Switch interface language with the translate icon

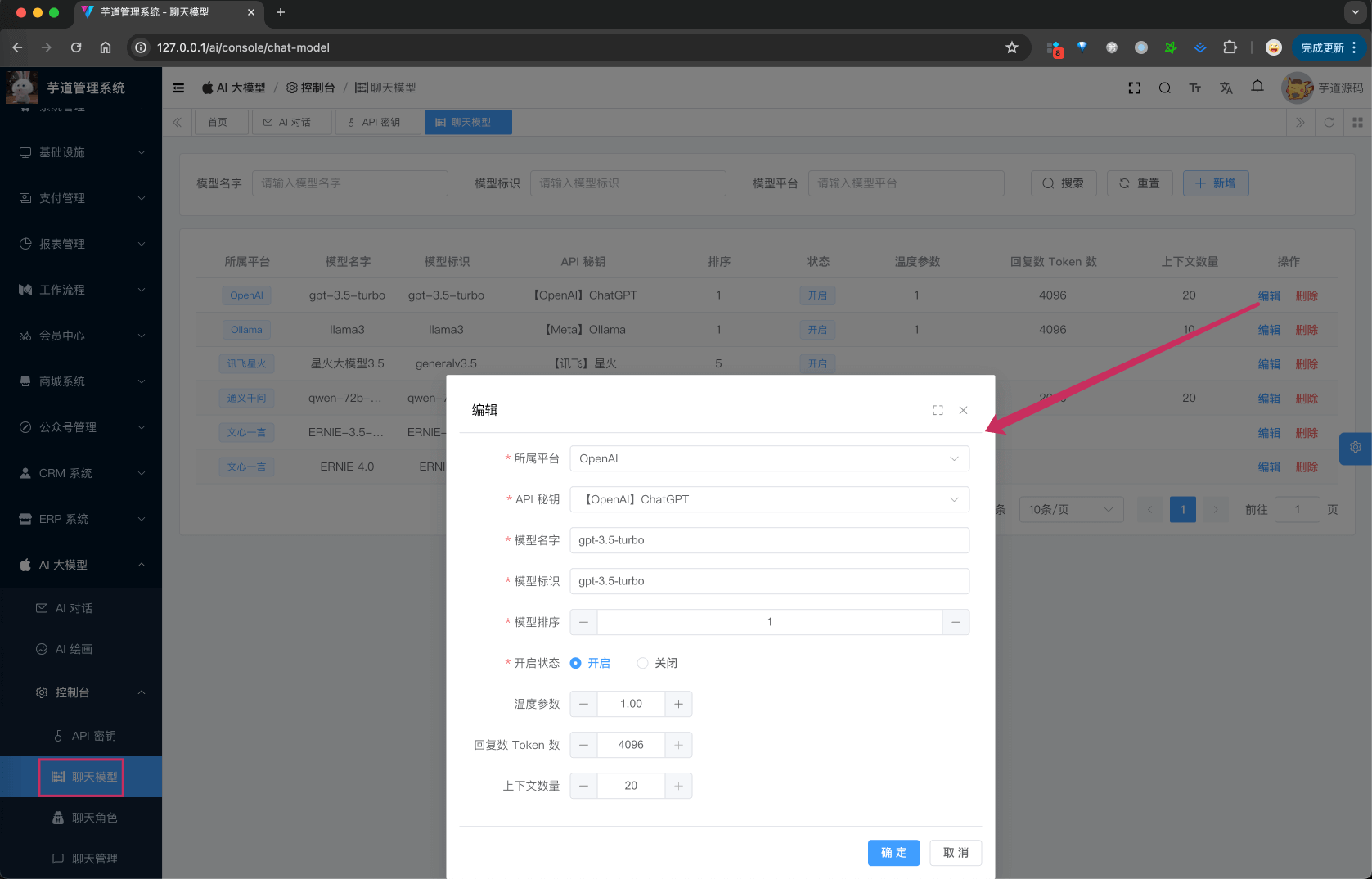[1226, 88]
